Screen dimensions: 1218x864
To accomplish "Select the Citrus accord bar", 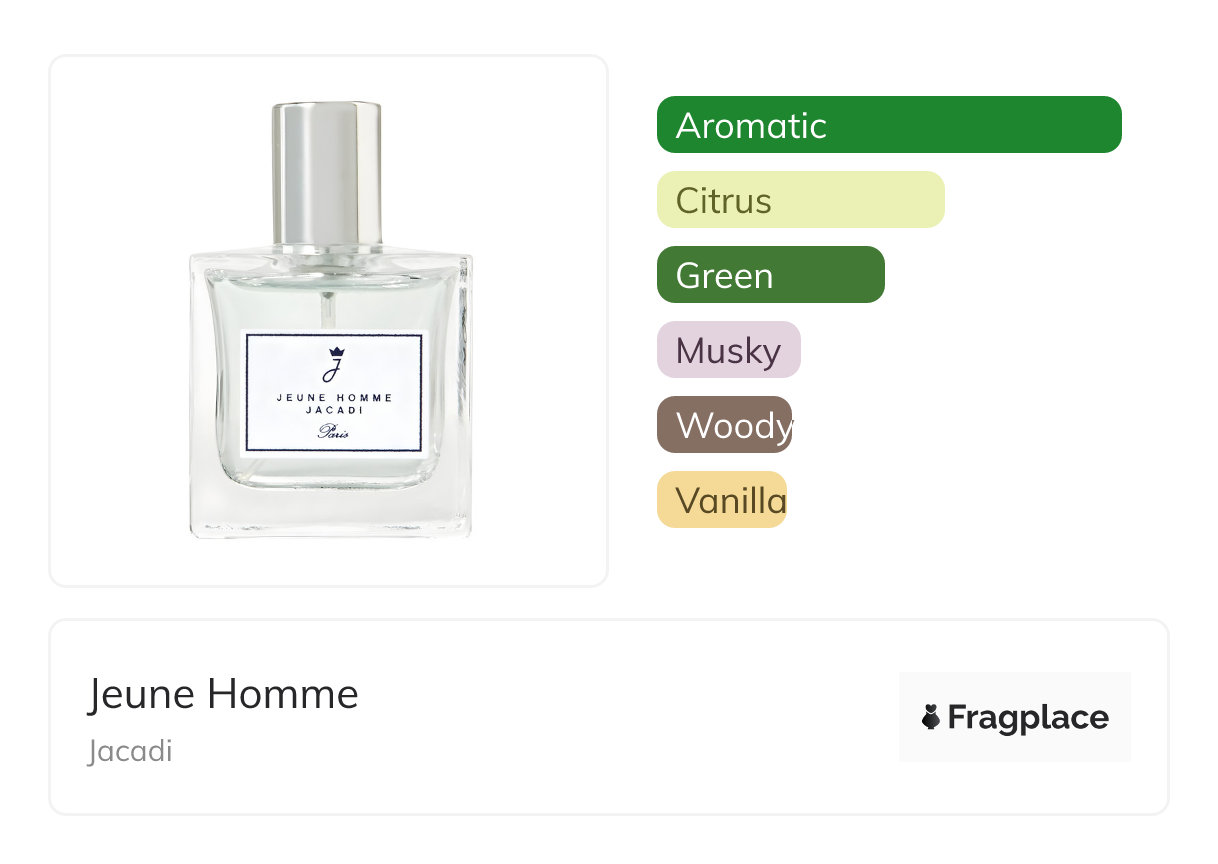I will coord(801,200).
